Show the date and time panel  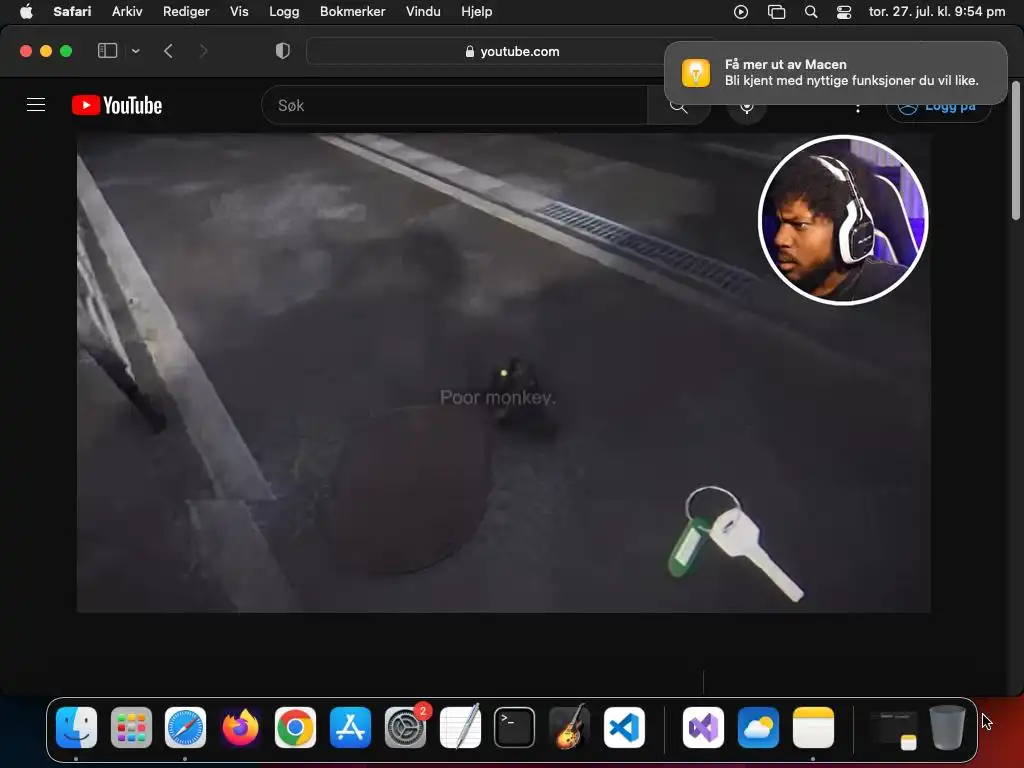coord(936,11)
